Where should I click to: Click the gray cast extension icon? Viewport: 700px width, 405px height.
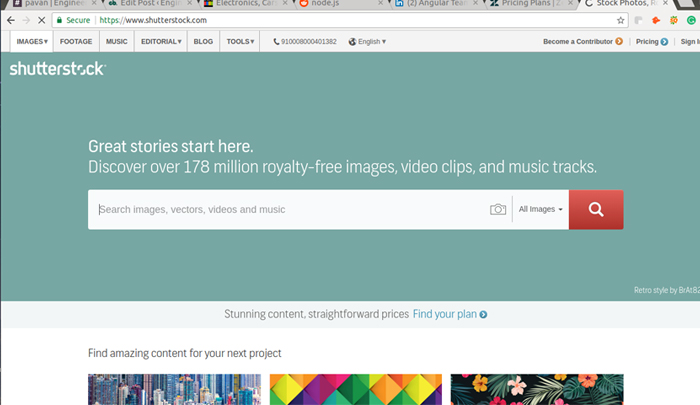[x=638, y=20]
